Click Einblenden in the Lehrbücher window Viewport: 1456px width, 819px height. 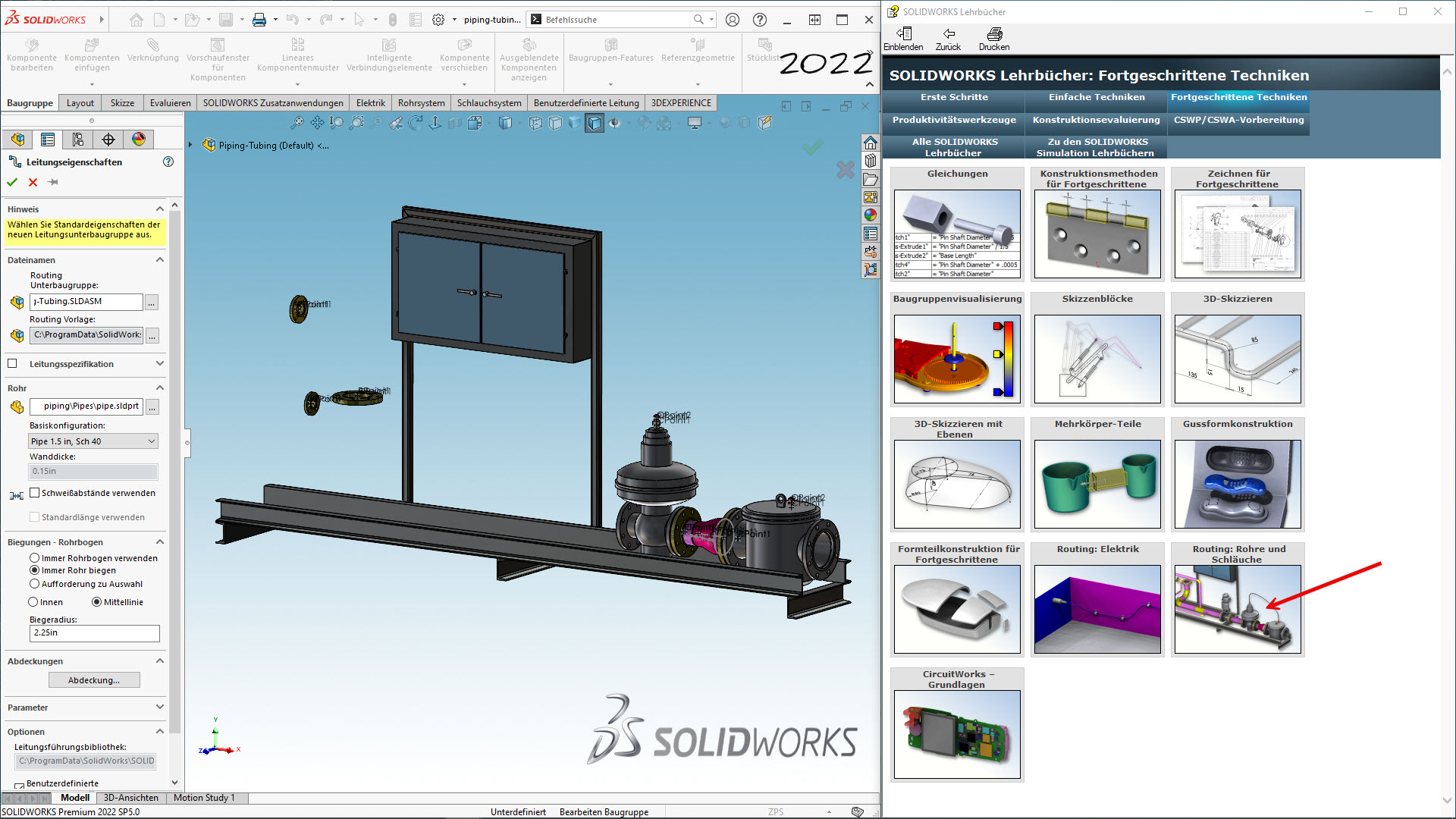click(x=903, y=39)
